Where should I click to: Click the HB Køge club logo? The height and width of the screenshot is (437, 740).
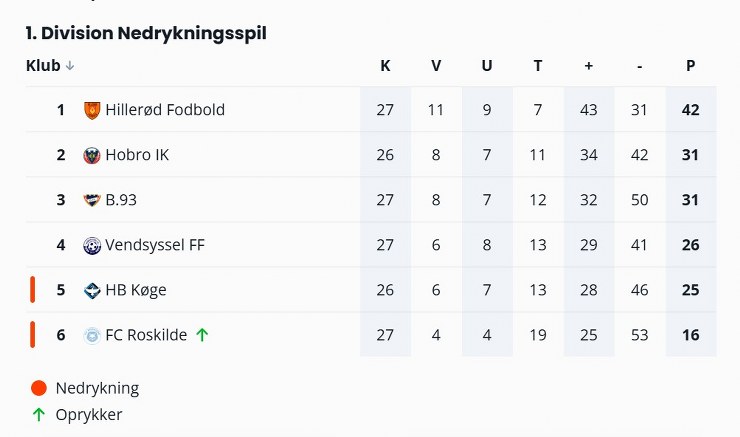tap(92, 290)
